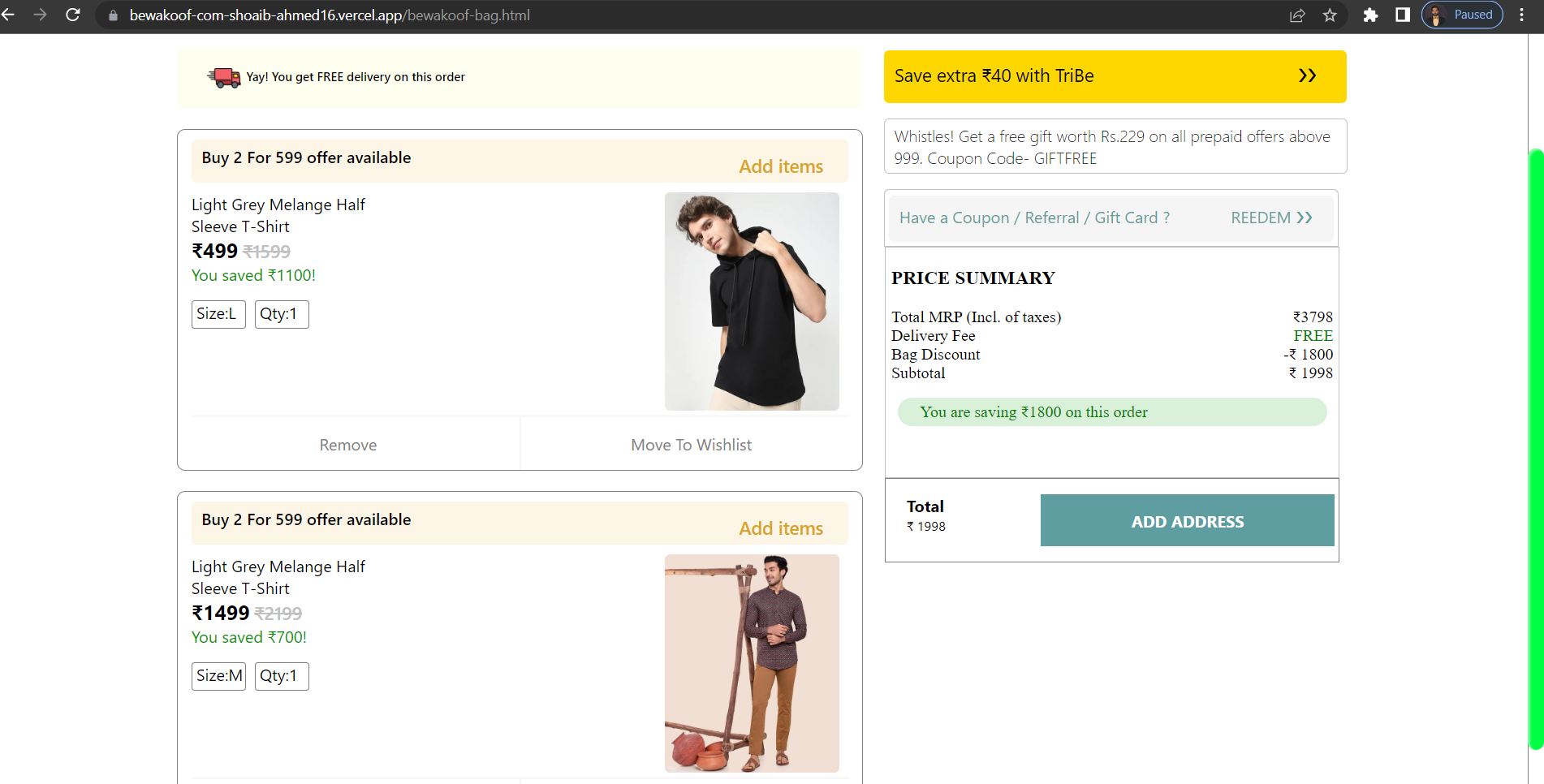The width and height of the screenshot is (1544, 784).
Task: Move the first t-shirt to wishlist
Action: (x=691, y=444)
